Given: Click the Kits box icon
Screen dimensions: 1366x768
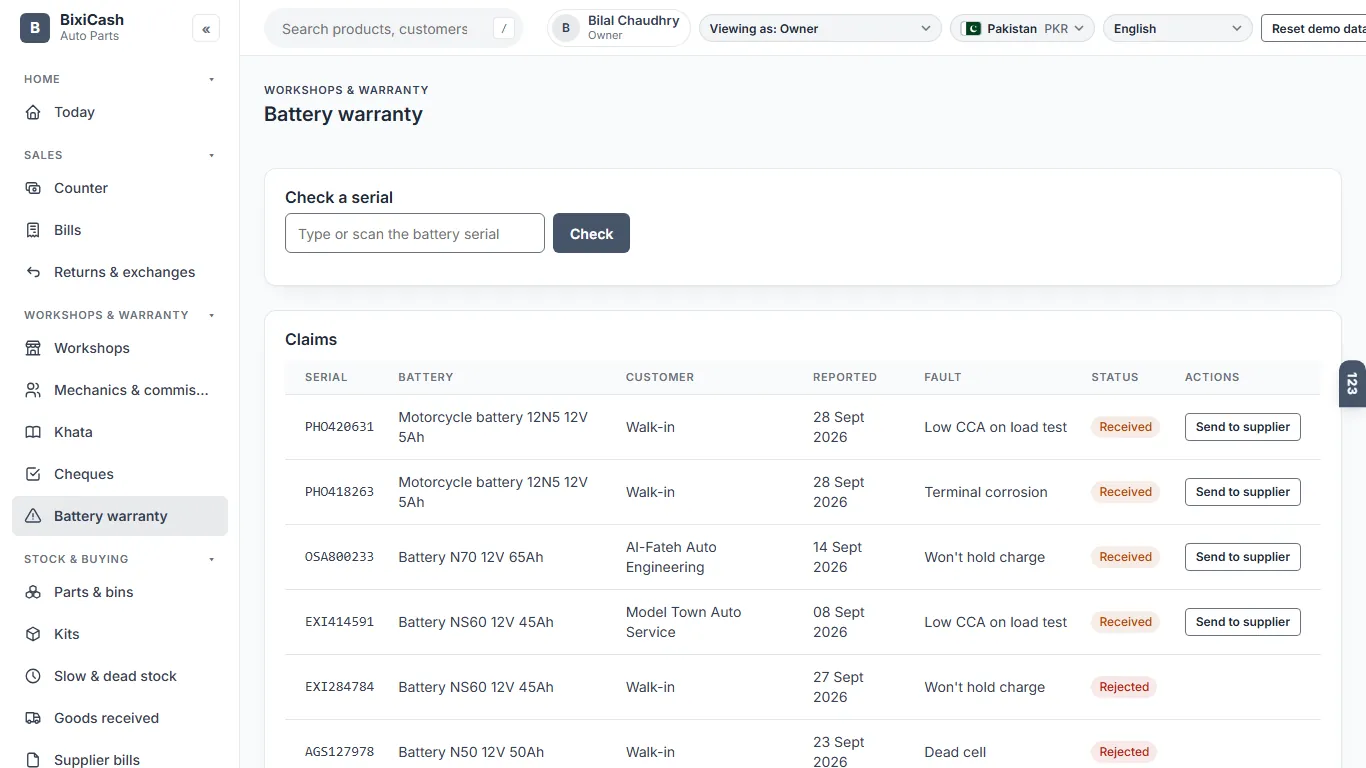Looking at the screenshot, I should coord(33,634).
